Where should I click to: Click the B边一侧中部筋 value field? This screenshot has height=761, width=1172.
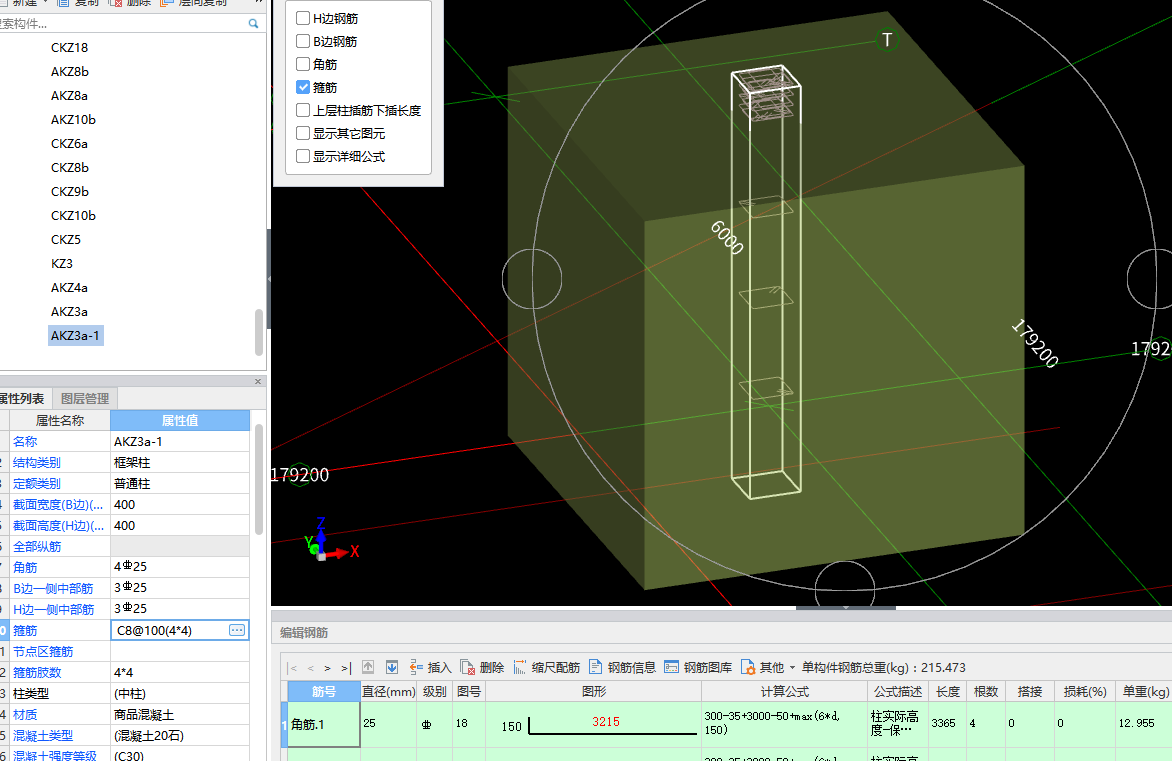180,588
